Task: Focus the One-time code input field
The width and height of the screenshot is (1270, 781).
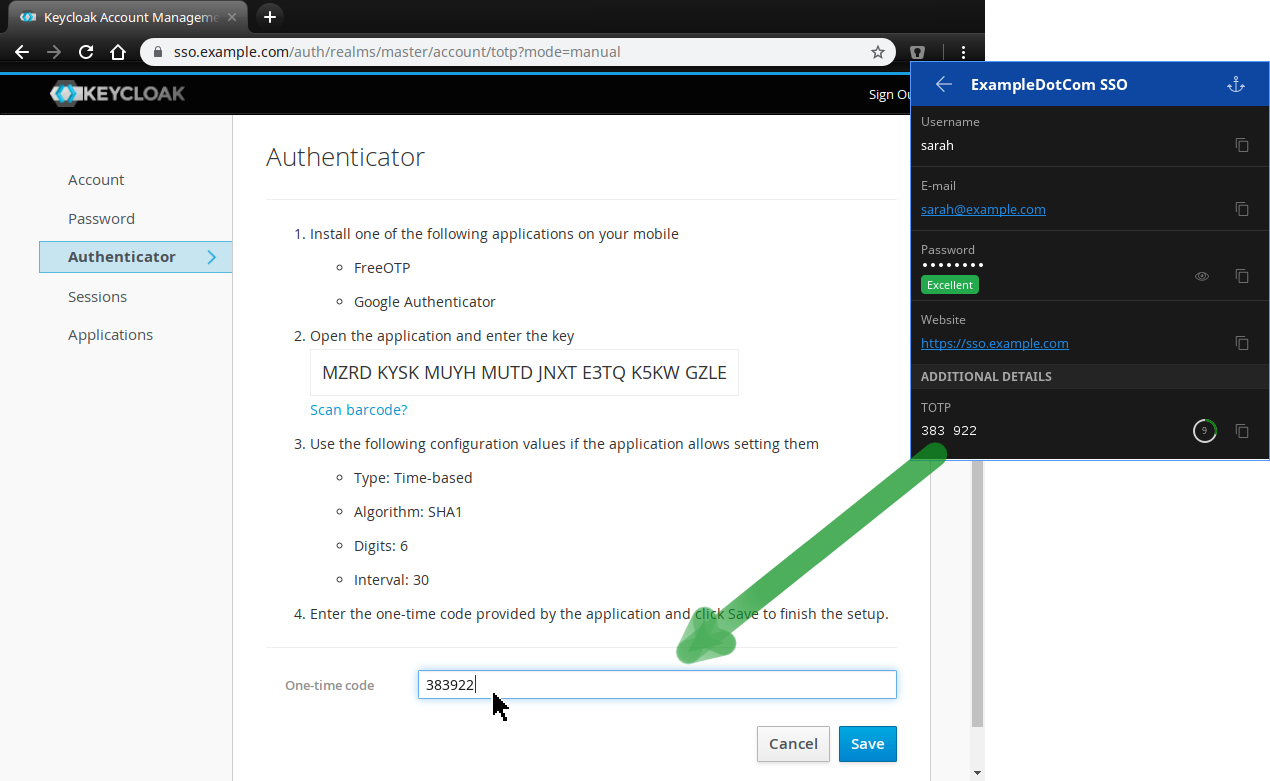Action: 656,685
